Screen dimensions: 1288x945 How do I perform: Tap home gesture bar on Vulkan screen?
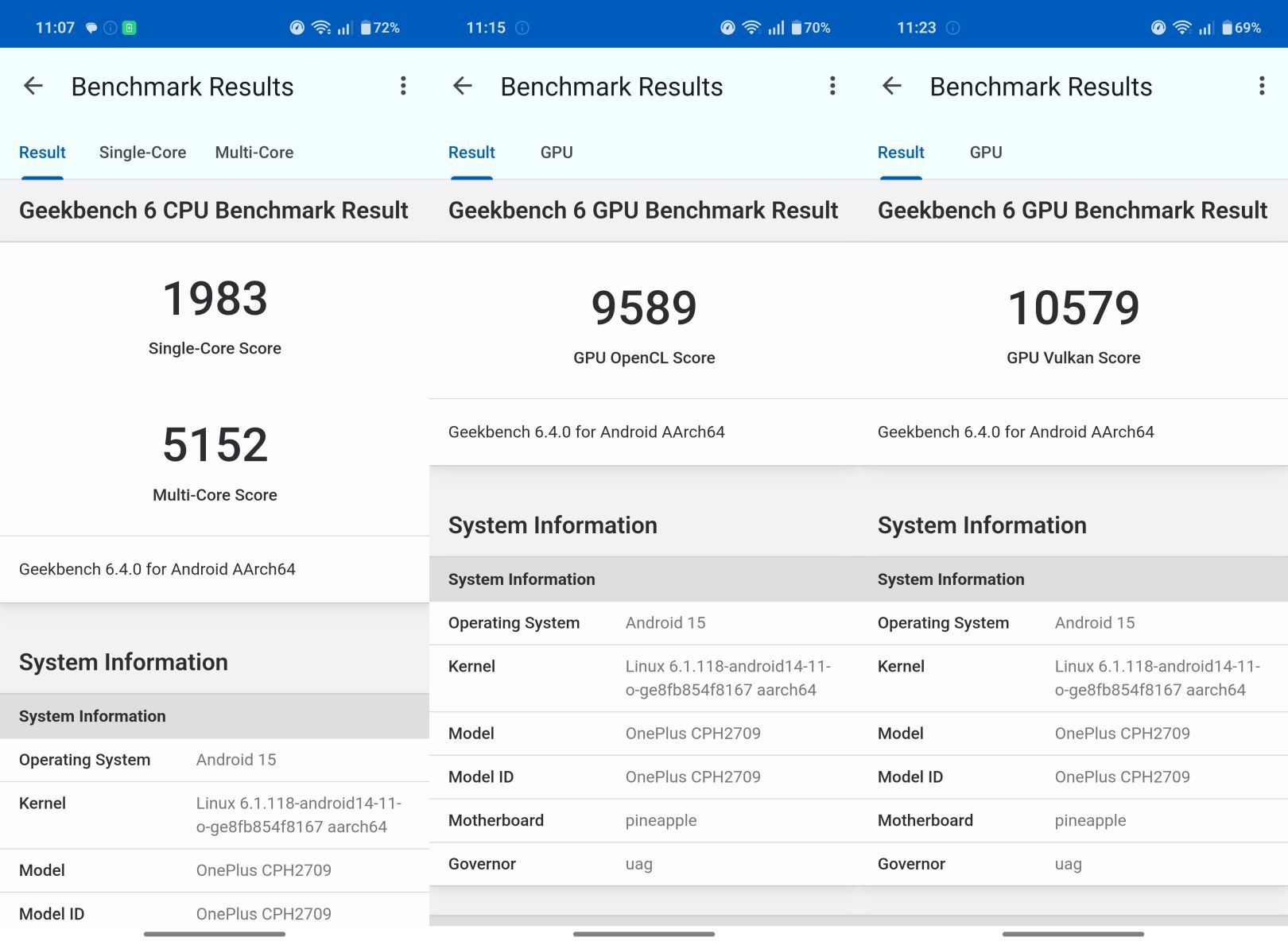1073,934
